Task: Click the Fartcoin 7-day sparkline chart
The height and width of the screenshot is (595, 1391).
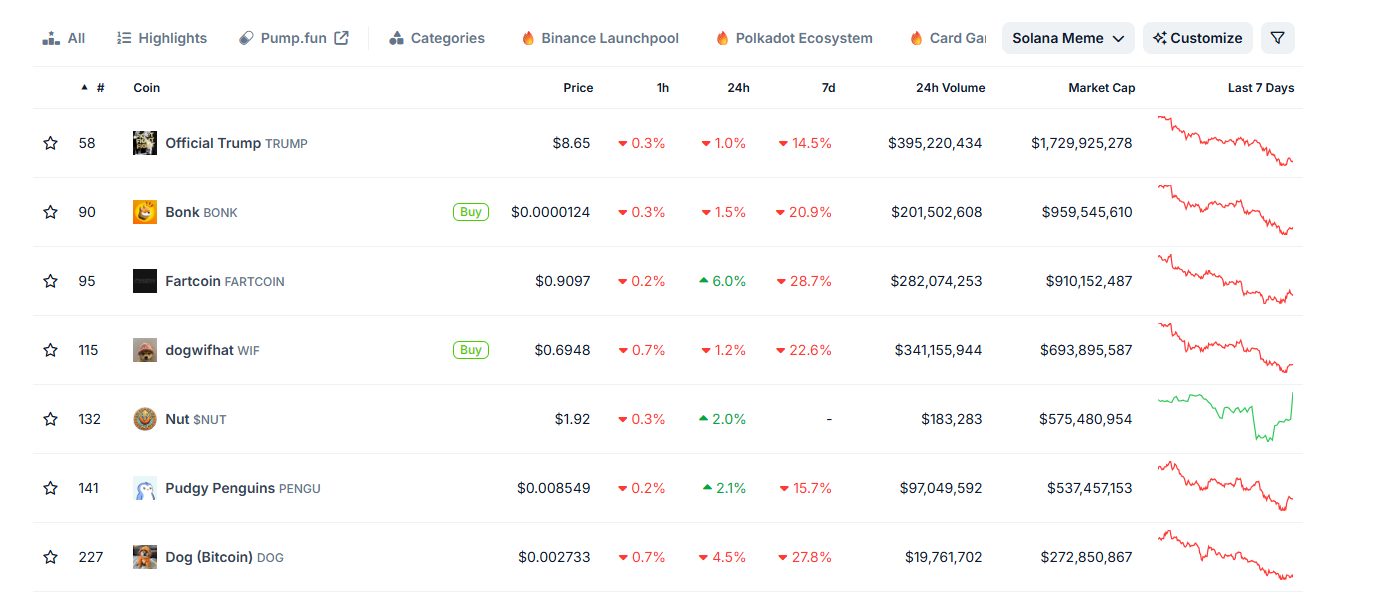Action: tap(1226, 279)
